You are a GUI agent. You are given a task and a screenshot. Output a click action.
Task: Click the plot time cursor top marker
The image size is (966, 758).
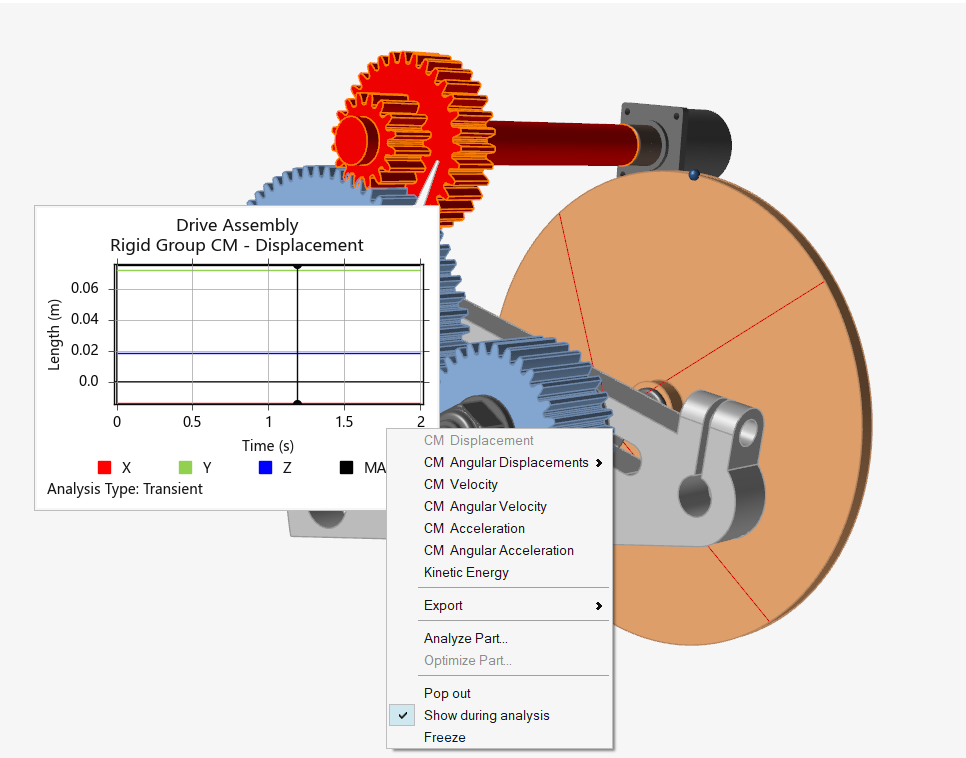[x=297, y=266]
